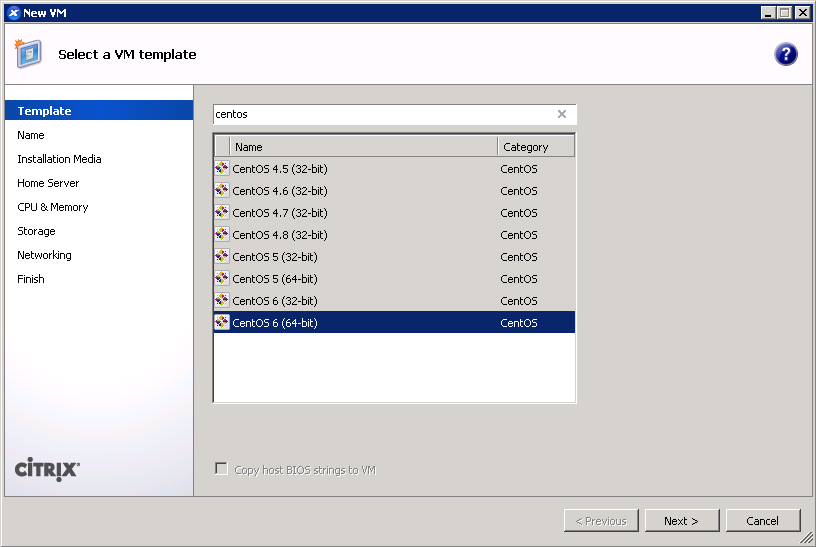The image size is (816, 547).
Task: Select CentOS 6 (64-bit) template name
Action: tap(275, 323)
